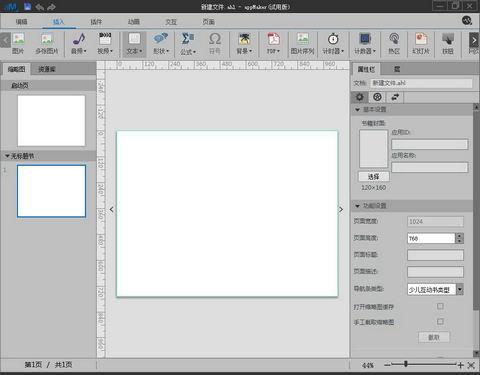Click the page height stepper arrows
The image size is (480, 375).
460,238
